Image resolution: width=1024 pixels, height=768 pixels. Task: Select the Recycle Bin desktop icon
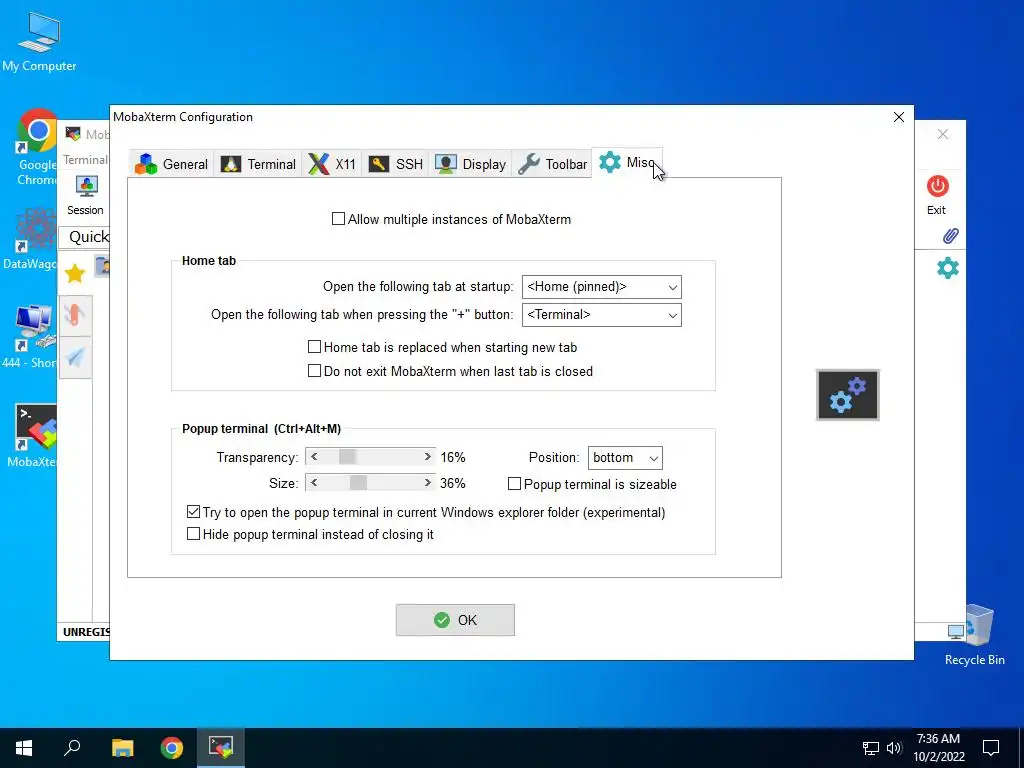point(974,635)
